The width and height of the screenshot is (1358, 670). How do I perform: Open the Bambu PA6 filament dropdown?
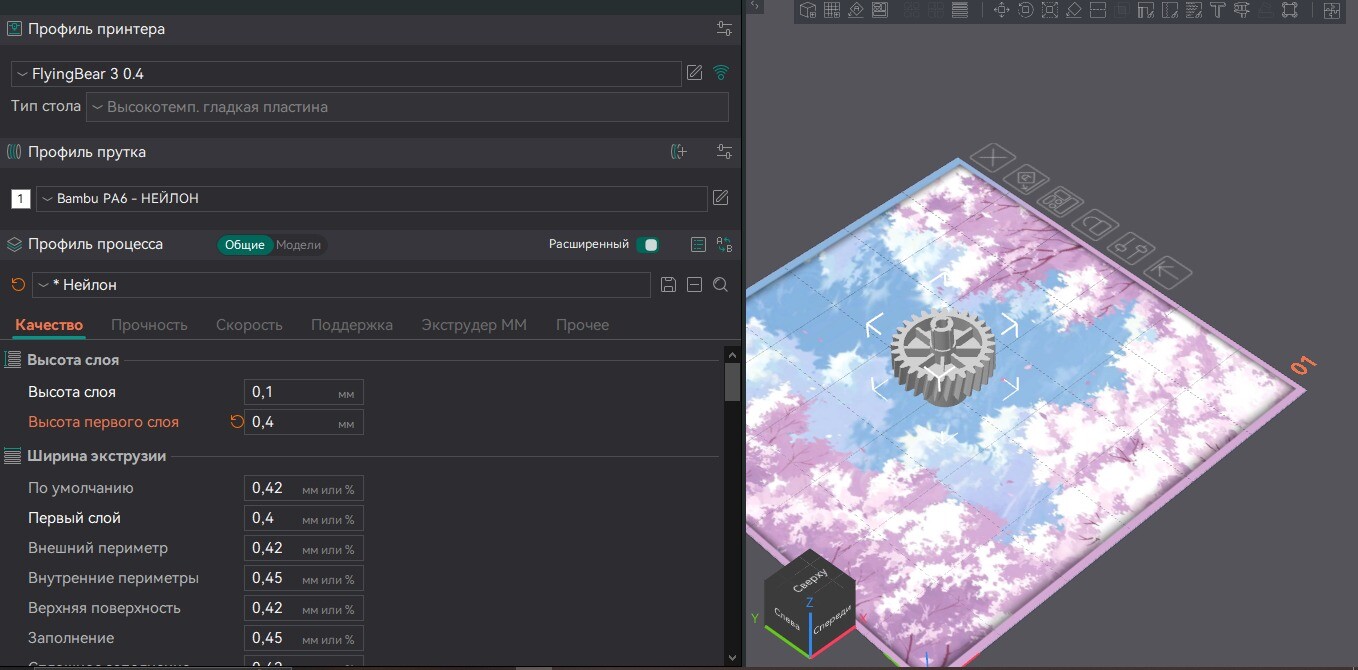(371, 199)
